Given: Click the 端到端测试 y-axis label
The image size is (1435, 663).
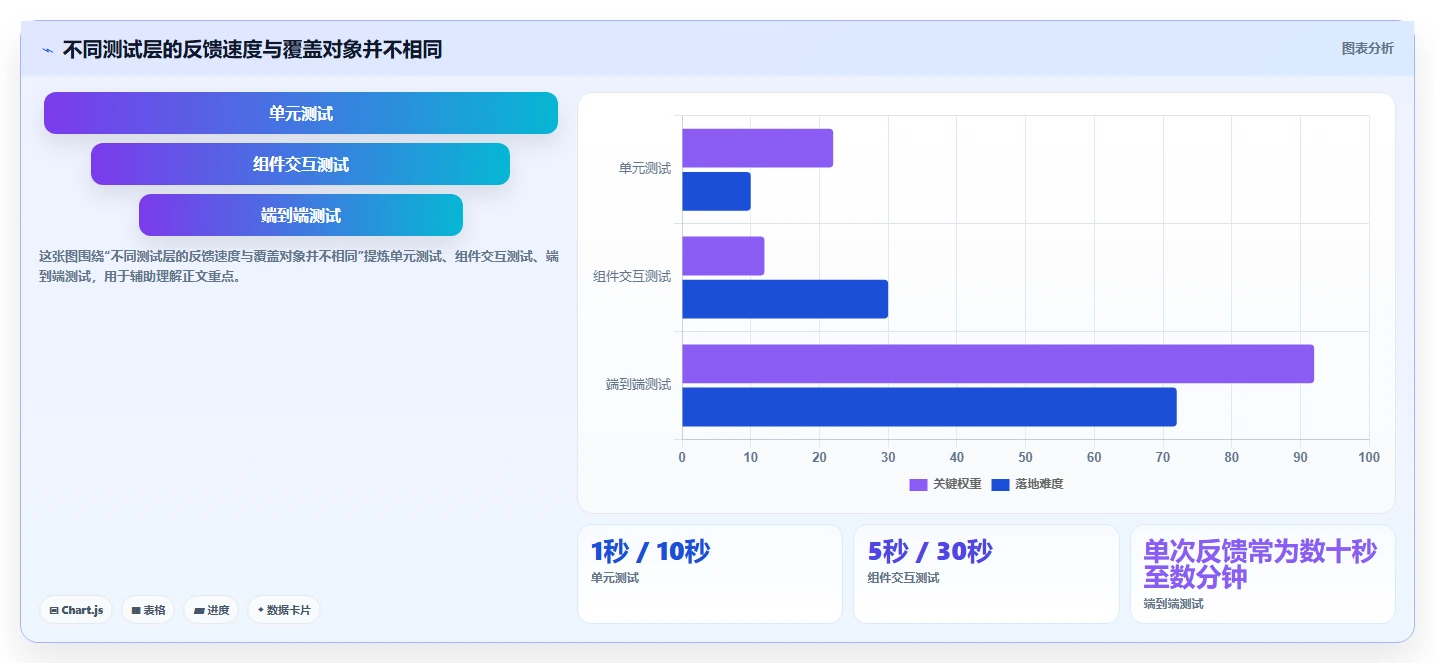Looking at the screenshot, I should [x=638, y=385].
